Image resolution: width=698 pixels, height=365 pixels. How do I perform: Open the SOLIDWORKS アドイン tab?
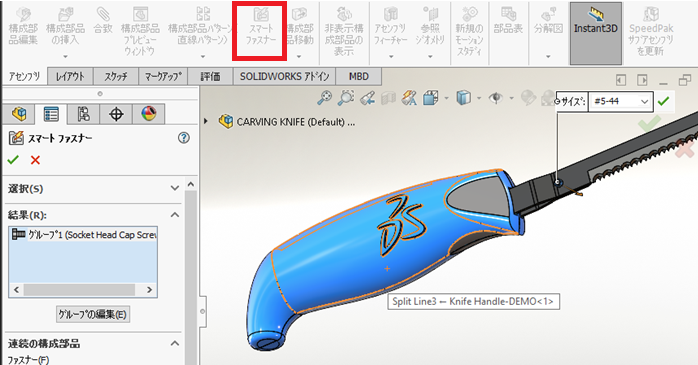[x=284, y=76]
